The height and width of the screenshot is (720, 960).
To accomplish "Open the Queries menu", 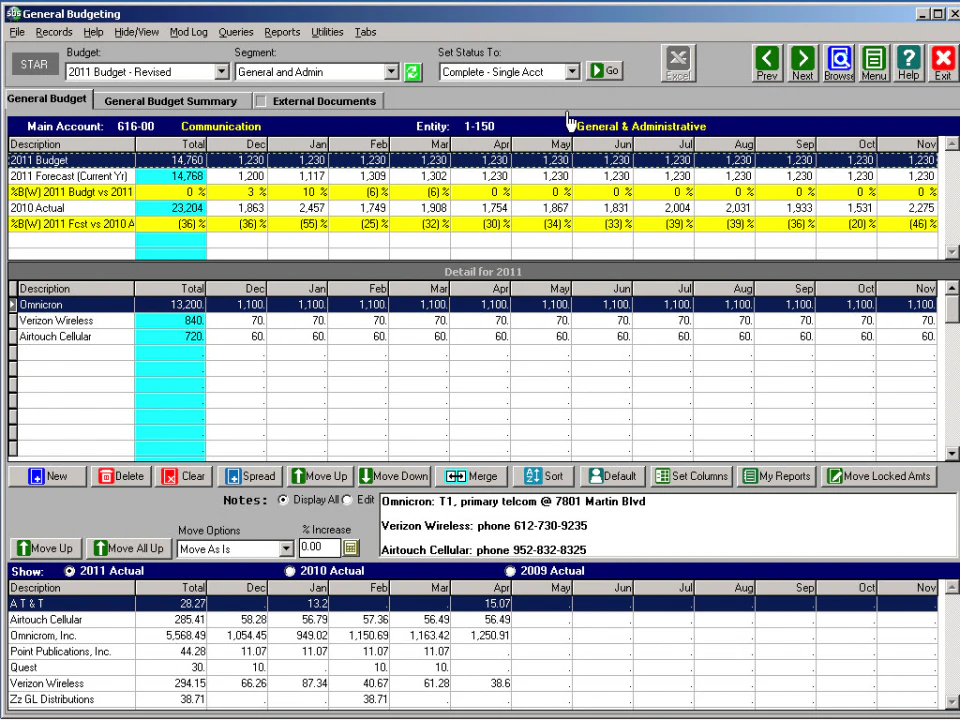I will (236, 32).
